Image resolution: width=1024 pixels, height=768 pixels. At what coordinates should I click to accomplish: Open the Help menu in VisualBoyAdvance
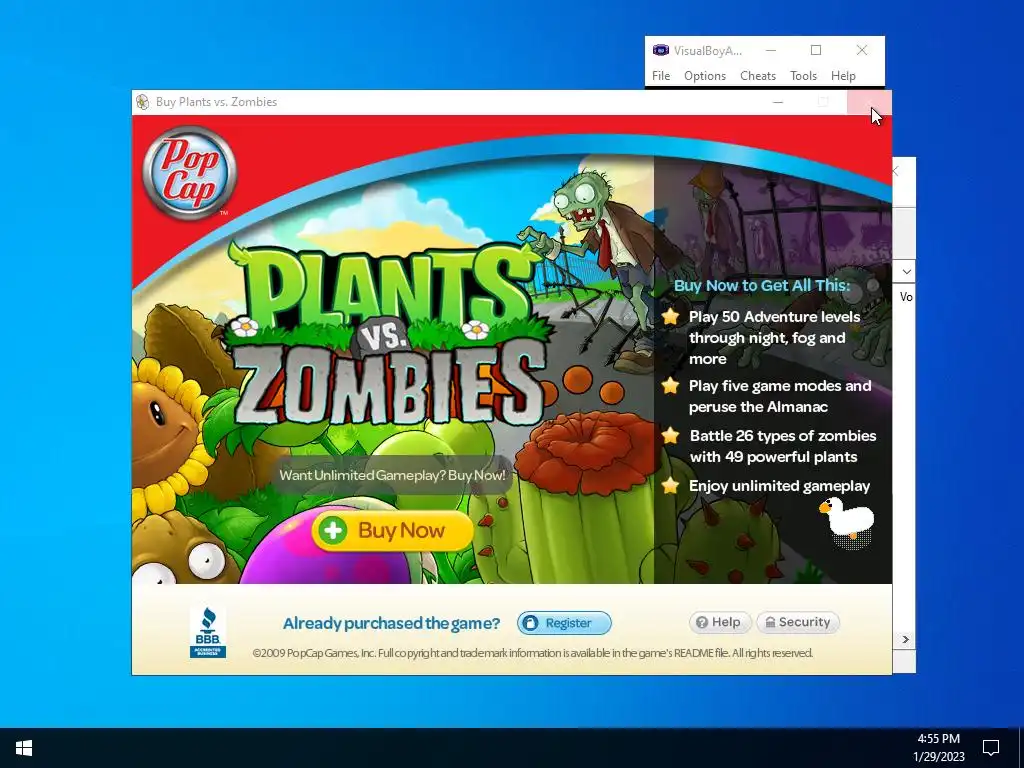click(x=843, y=76)
